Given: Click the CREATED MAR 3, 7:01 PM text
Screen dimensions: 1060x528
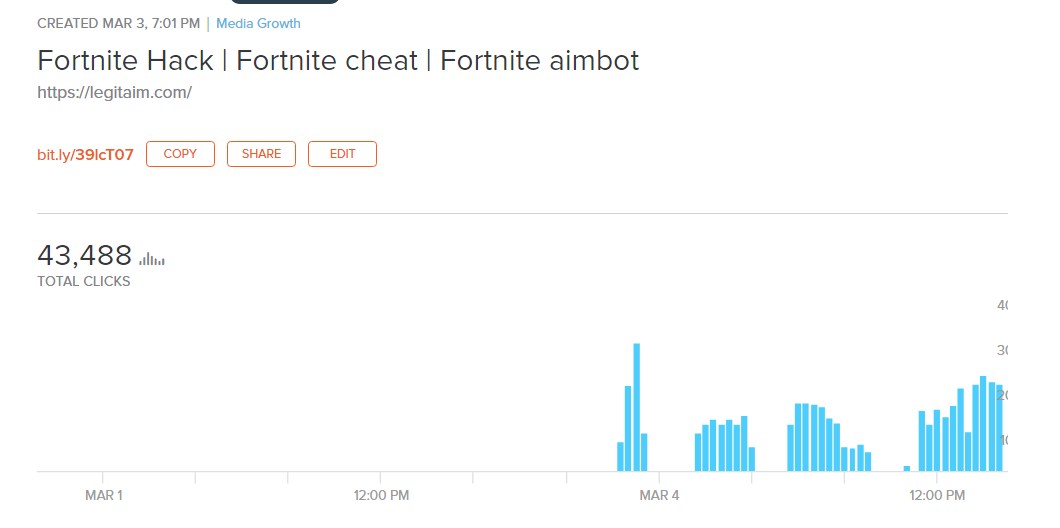Looking at the screenshot, I should pos(118,23).
